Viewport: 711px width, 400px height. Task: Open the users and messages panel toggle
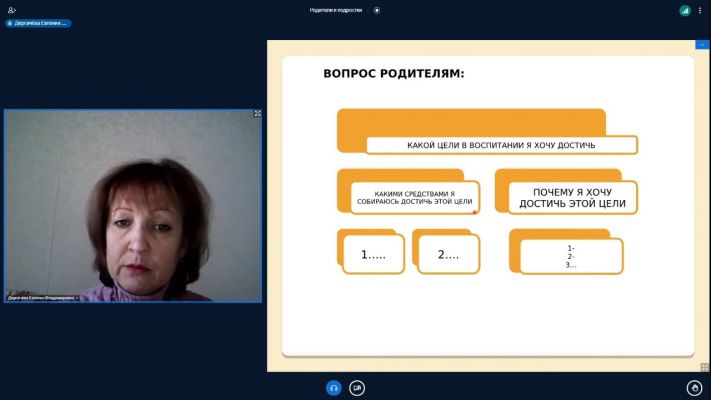point(12,10)
